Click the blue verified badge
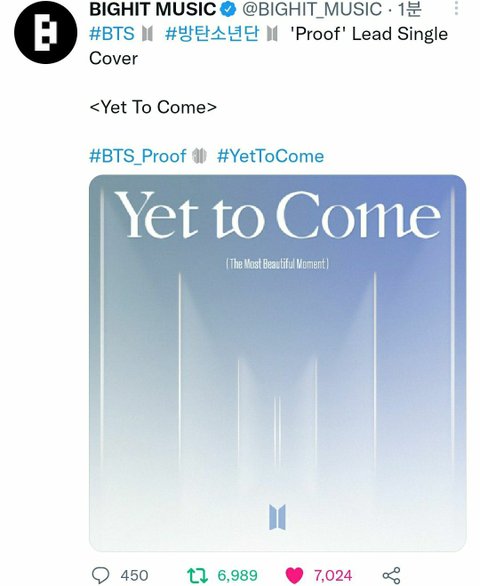 click(228, 9)
